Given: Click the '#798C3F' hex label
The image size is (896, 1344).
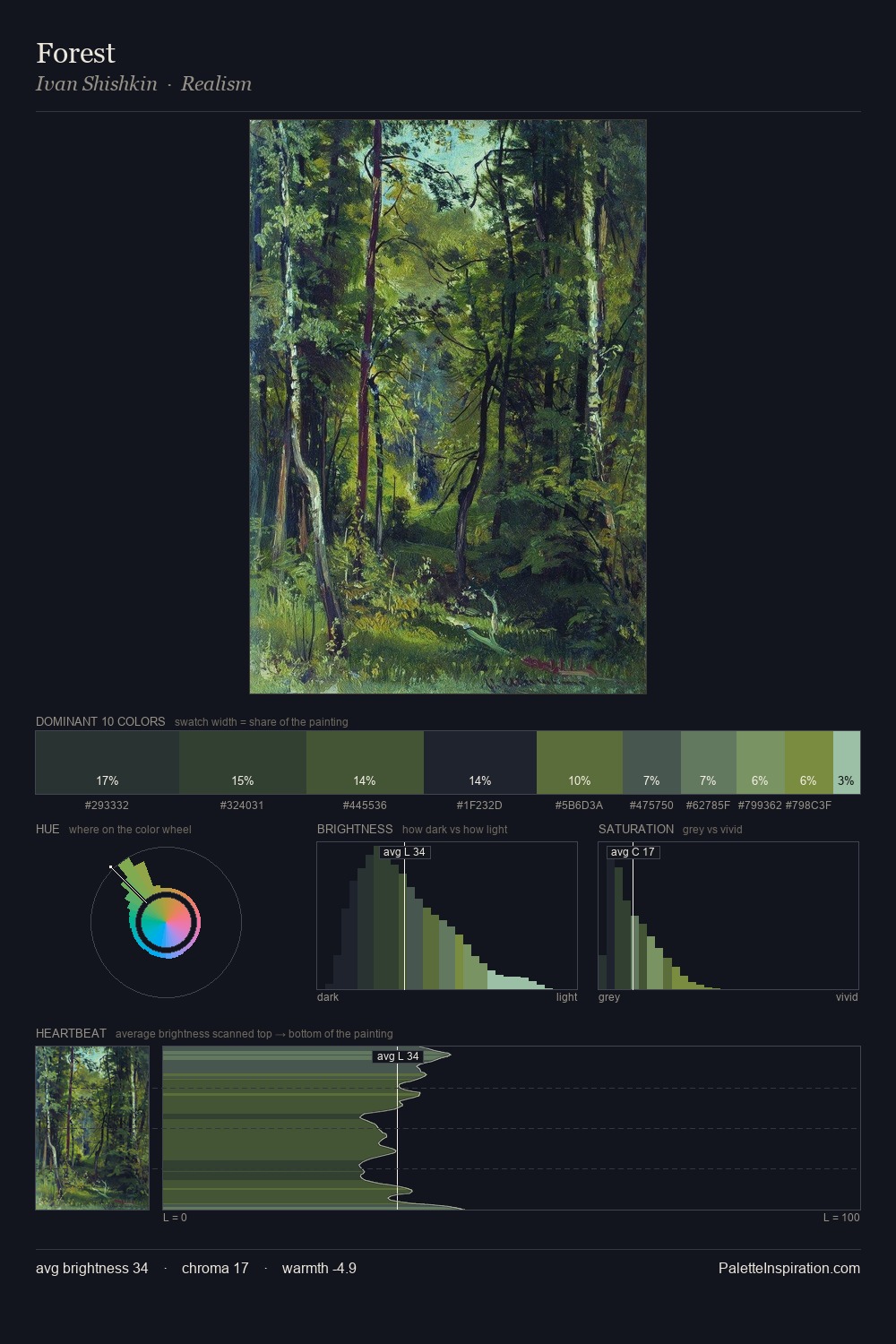Looking at the screenshot, I should 808,806.
